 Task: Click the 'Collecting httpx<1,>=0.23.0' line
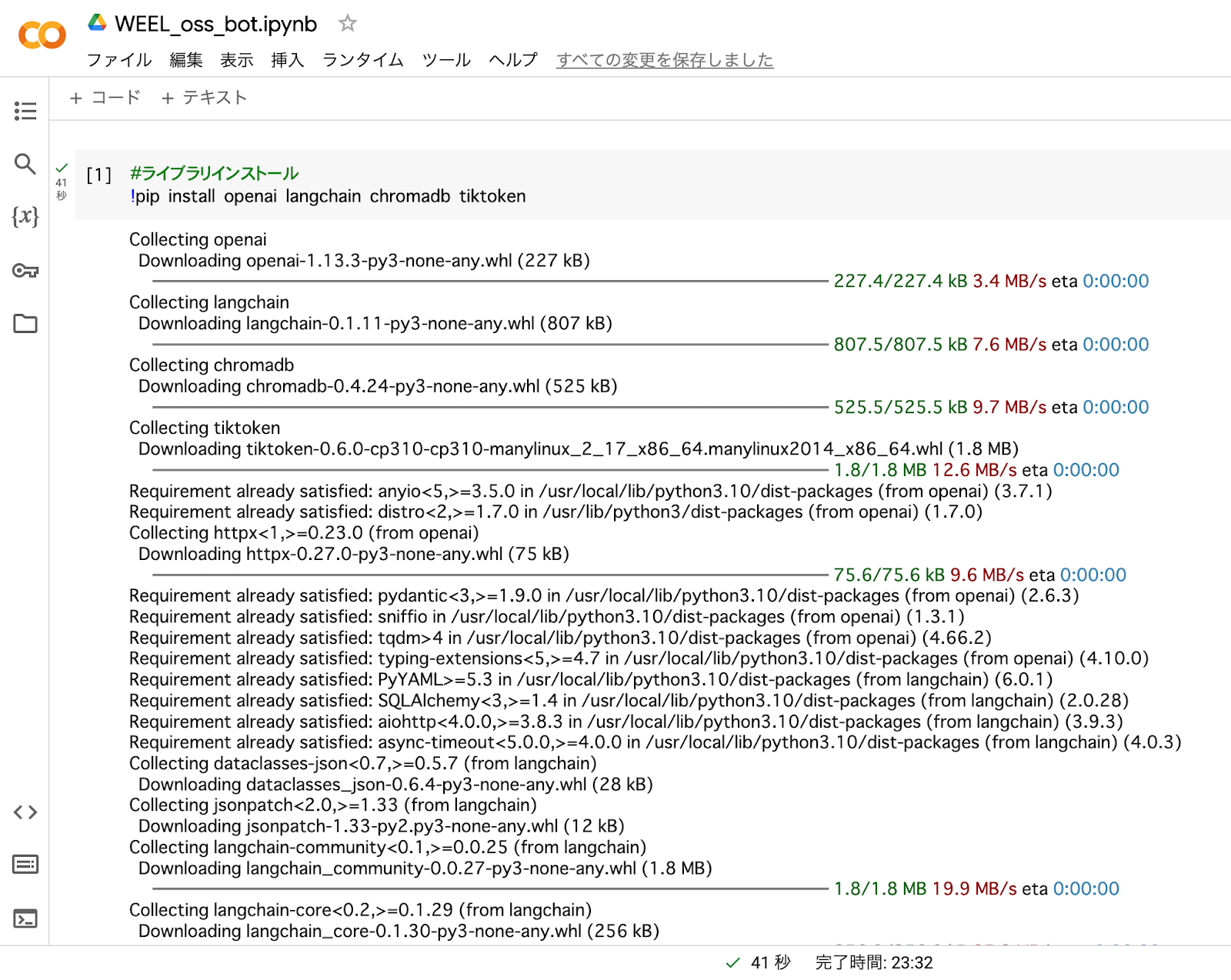(x=304, y=532)
